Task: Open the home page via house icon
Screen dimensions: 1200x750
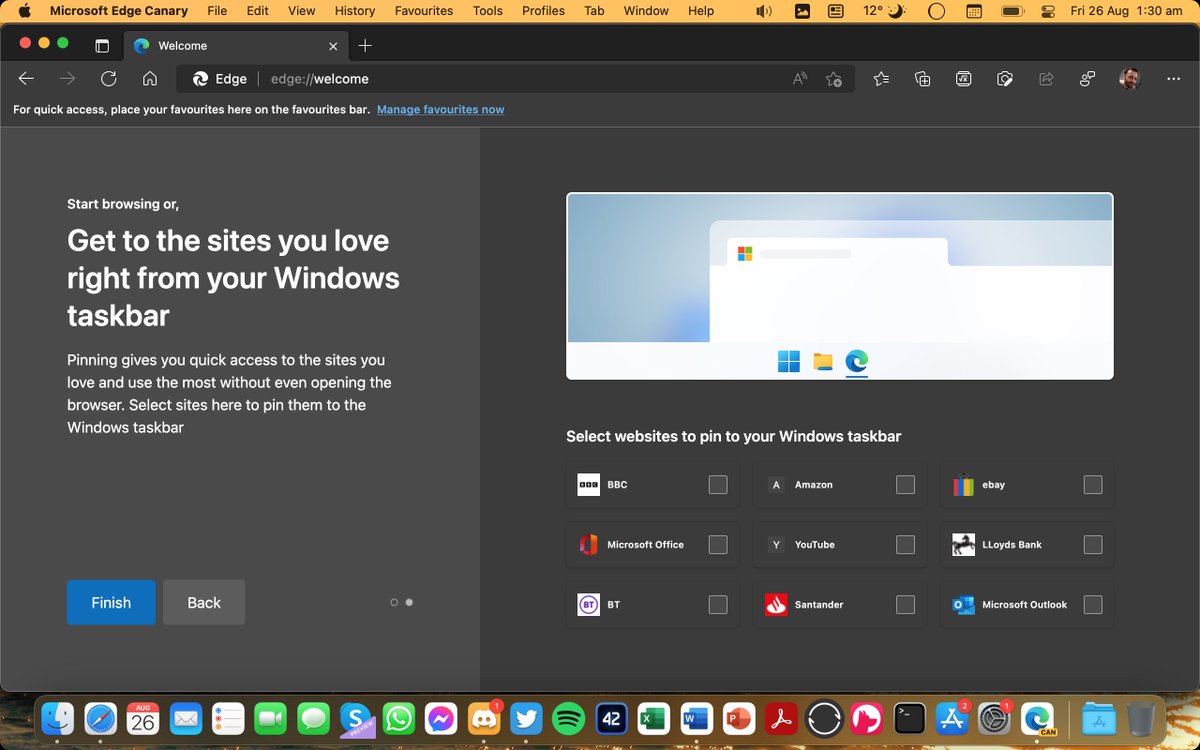Action: 150,79
